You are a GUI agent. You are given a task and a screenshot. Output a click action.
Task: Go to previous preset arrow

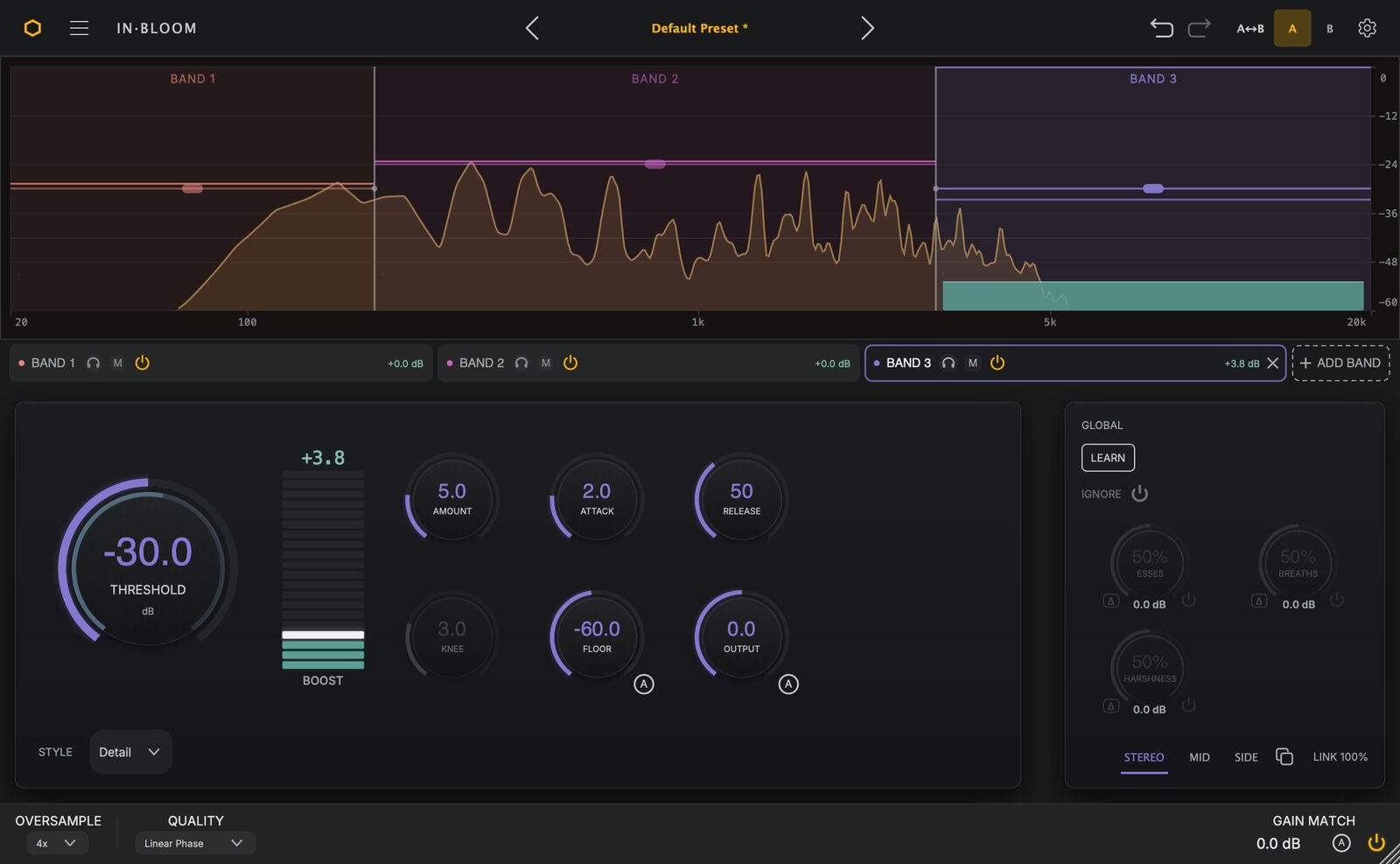(x=532, y=28)
